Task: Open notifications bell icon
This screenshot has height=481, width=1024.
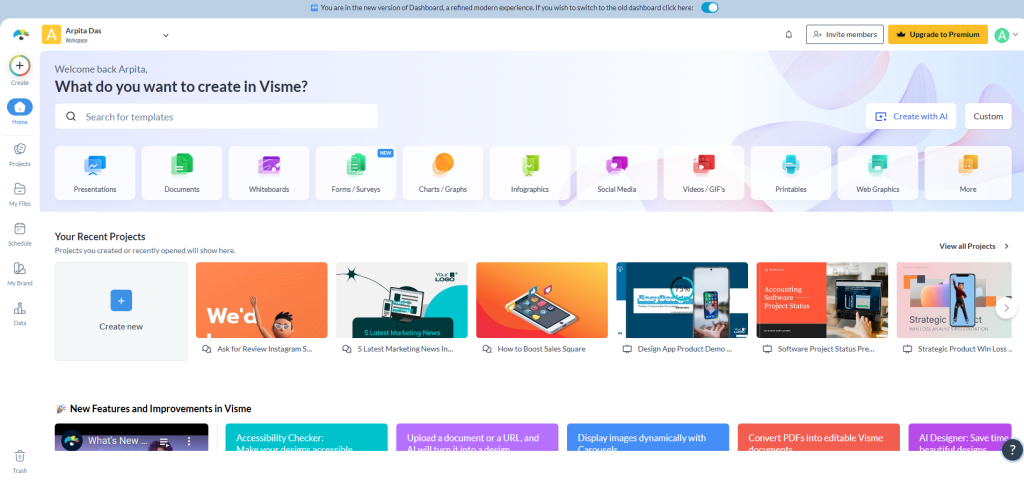Action: 788,35
